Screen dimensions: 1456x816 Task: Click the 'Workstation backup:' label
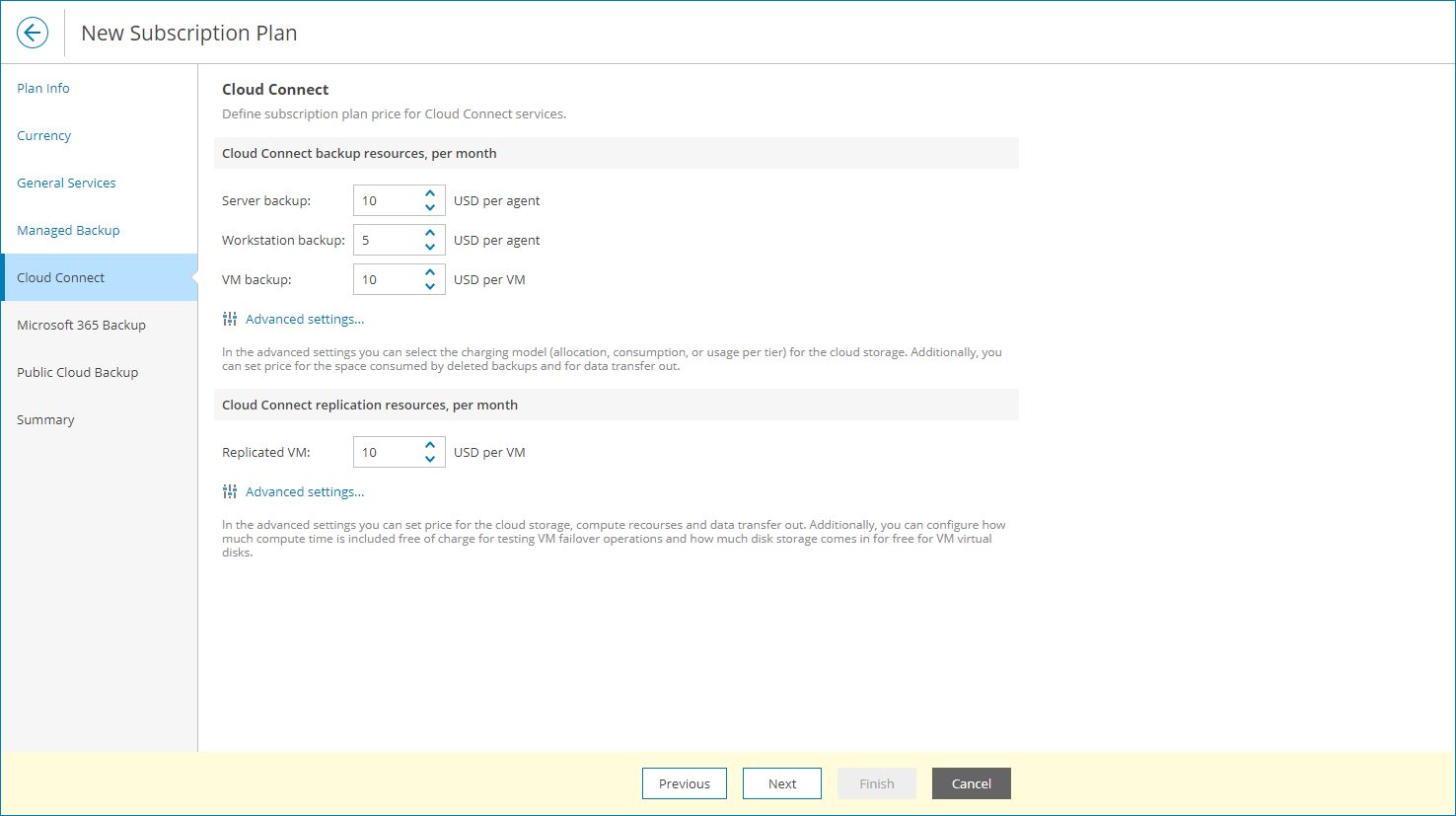pyautogui.click(x=284, y=240)
